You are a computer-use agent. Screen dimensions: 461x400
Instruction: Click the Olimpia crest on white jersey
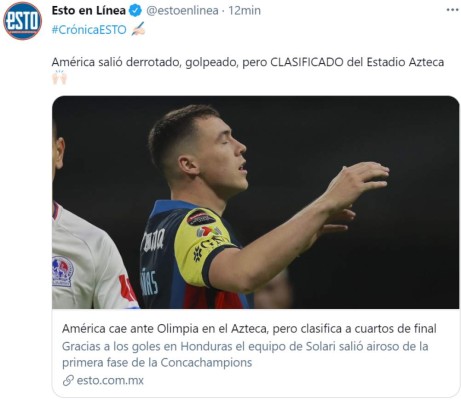(62, 271)
